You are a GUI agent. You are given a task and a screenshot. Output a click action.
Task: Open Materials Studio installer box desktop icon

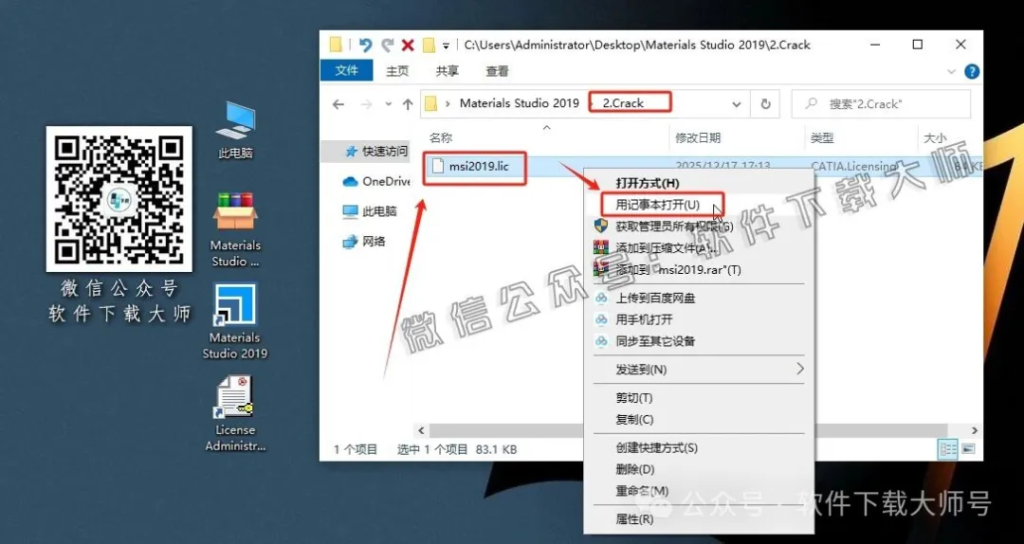(235, 229)
